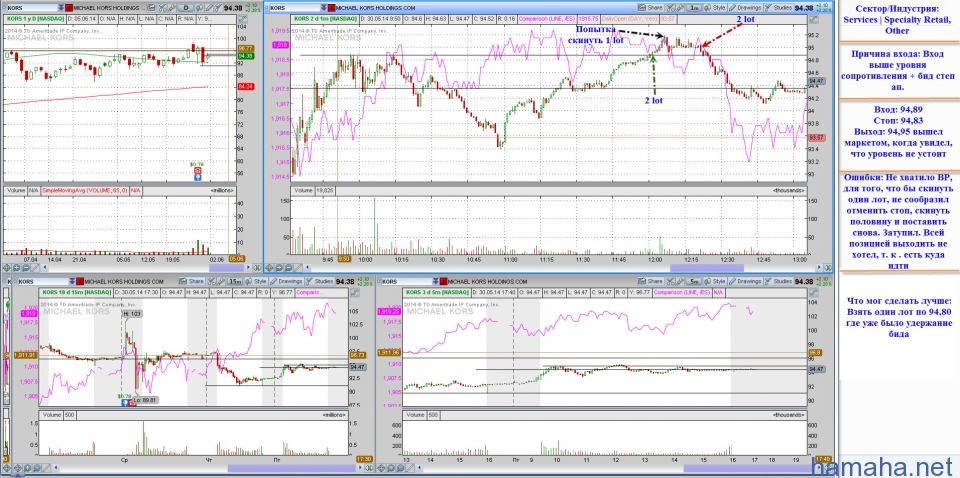Image resolution: width=960 pixels, height=478 pixels.
Task: Click the 1m timeframe button
Action: tap(693, 7)
